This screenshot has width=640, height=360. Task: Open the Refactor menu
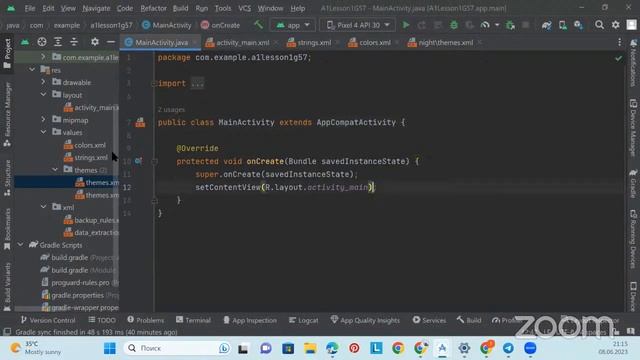[153, 8]
